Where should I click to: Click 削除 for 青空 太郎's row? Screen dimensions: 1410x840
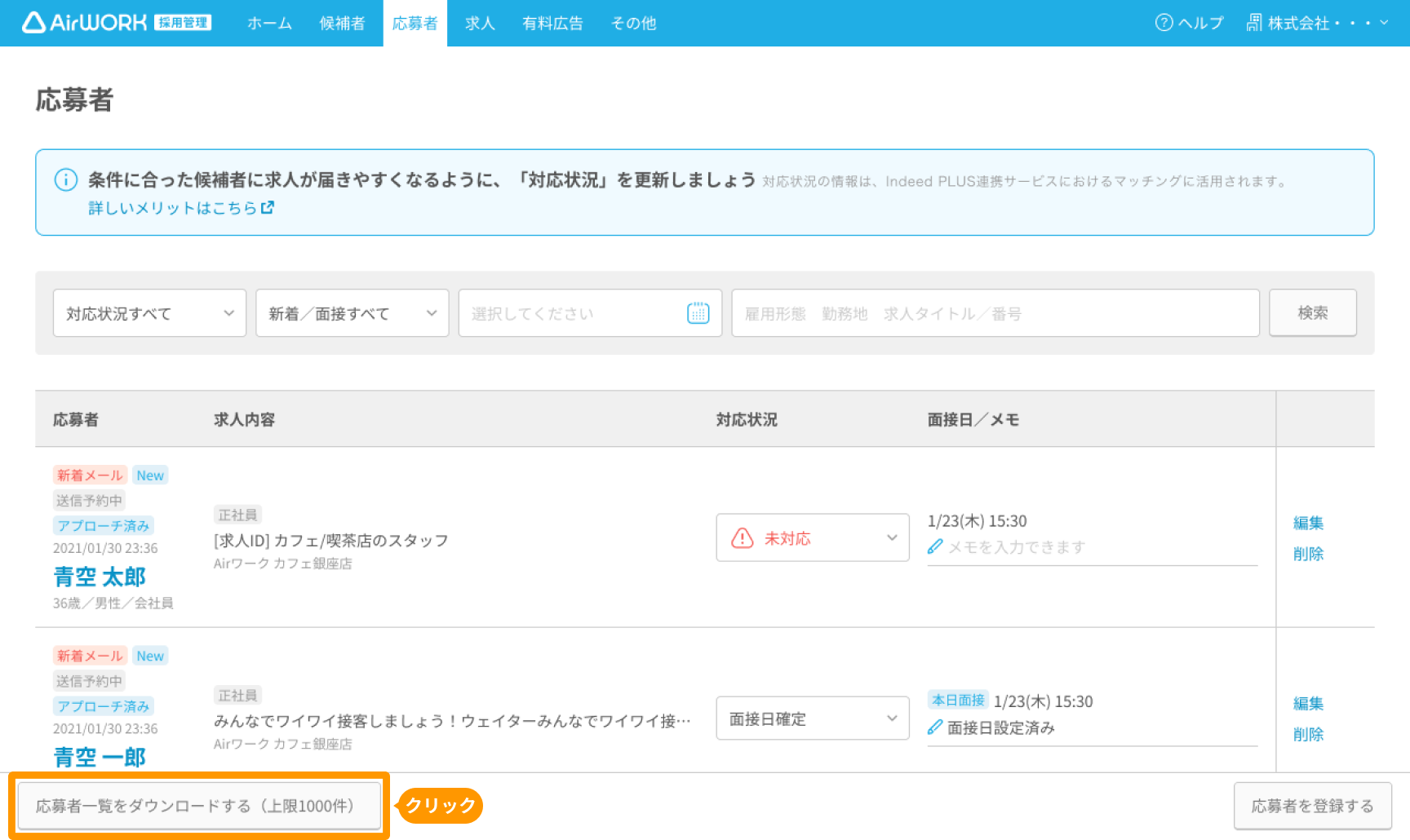(x=1309, y=554)
